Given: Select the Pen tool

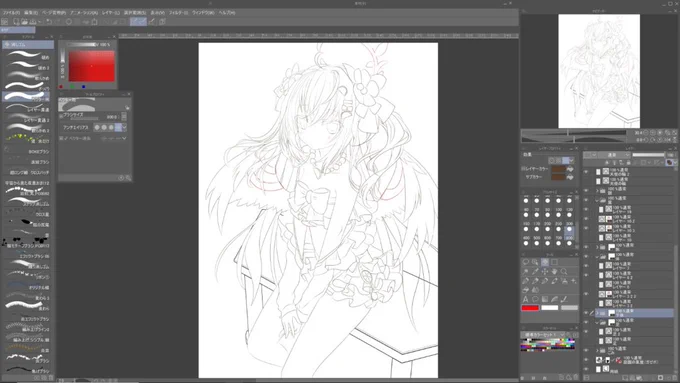Looking at the screenshot, I should coord(526,281).
